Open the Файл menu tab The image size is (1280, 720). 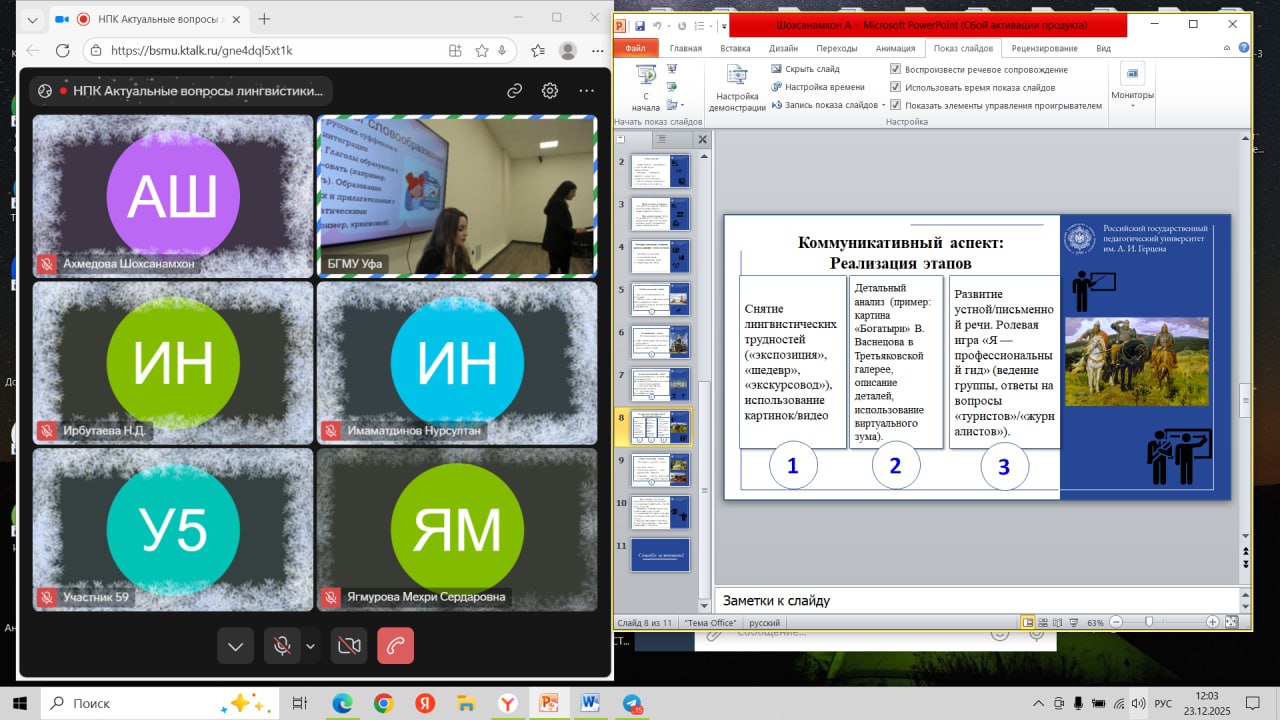tap(635, 48)
